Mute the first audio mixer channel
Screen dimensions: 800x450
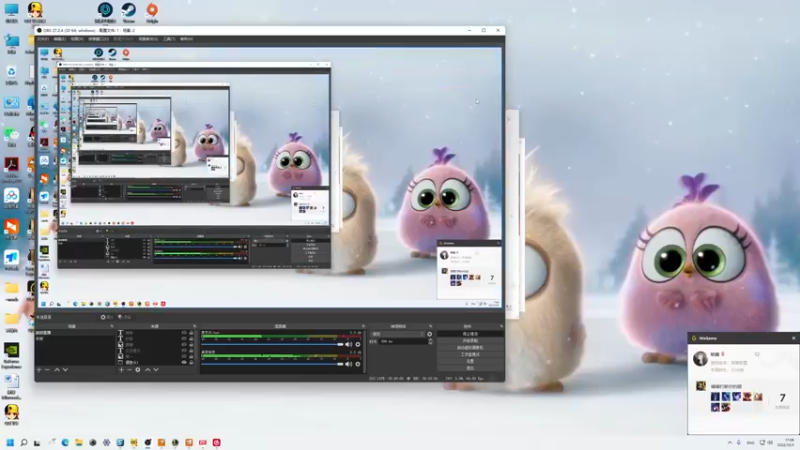349,344
